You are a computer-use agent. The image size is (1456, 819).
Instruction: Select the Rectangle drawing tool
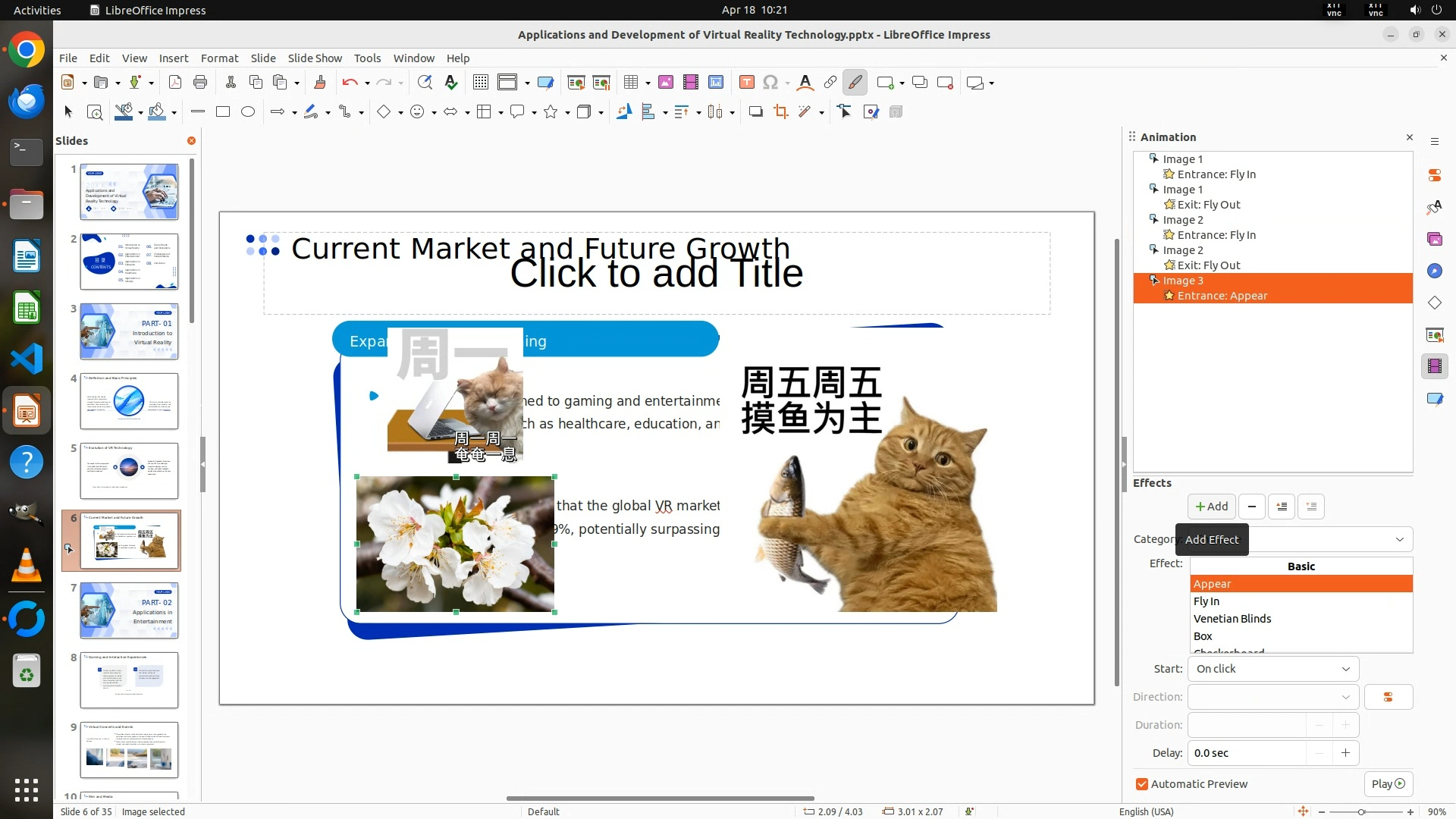click(x=222, y=112)
